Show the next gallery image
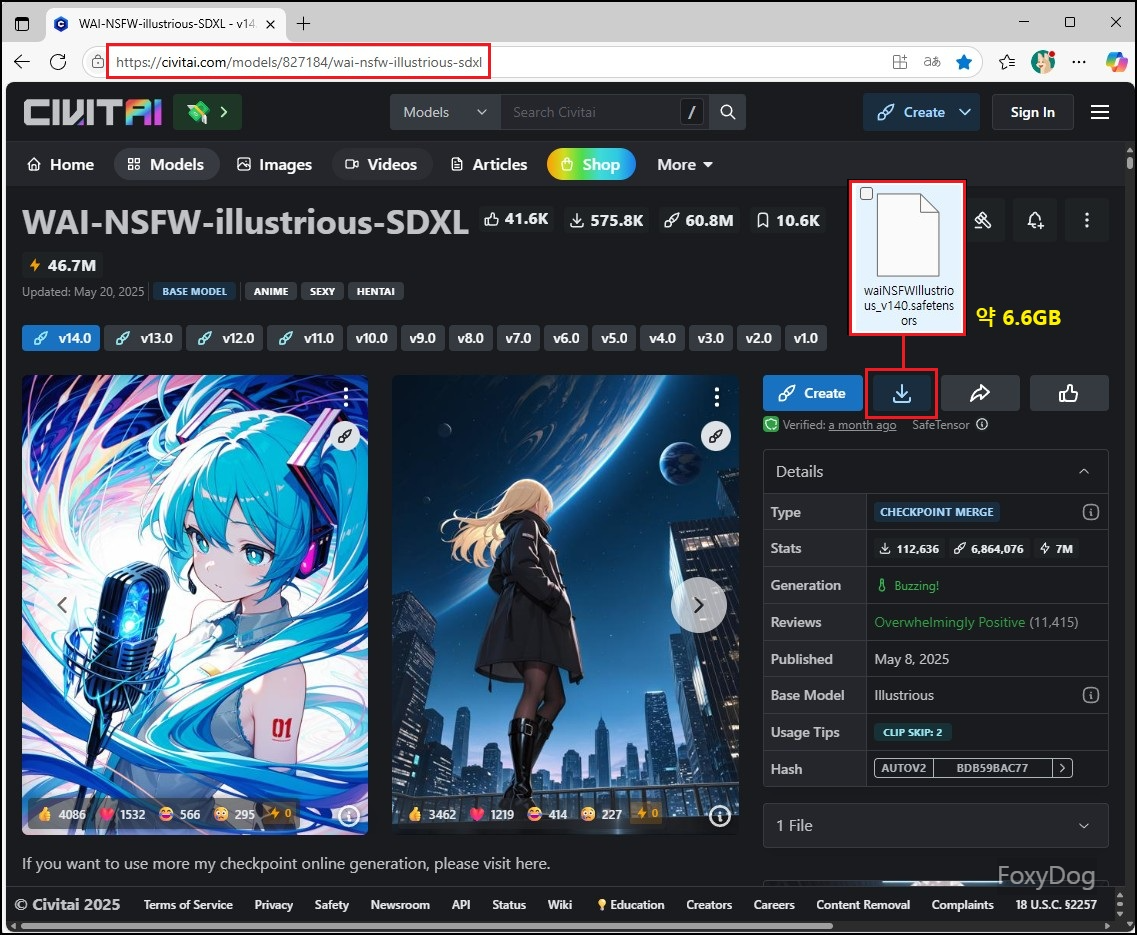 pos(698,604)
